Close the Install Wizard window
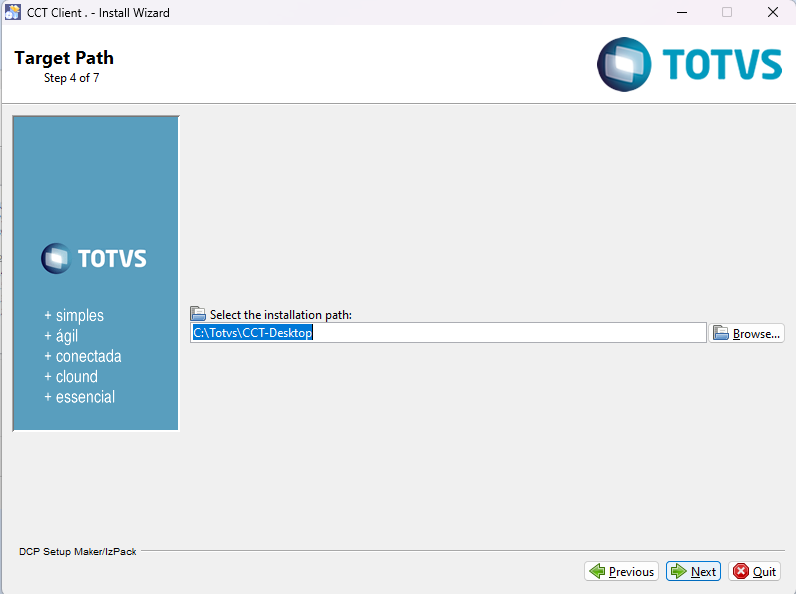796x594 pixels. [773, 12]
